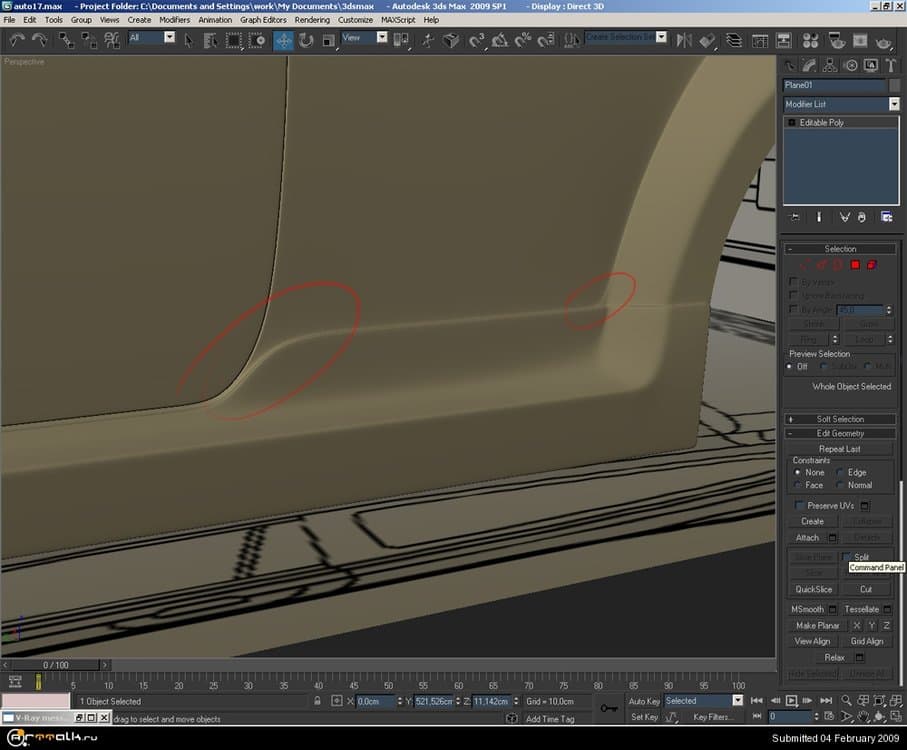Image resolution: width=907 pixels, height=750 pixels.
Task: Activate Polygon sub-object mode in Selection rollout
Action: click(856, 264)
